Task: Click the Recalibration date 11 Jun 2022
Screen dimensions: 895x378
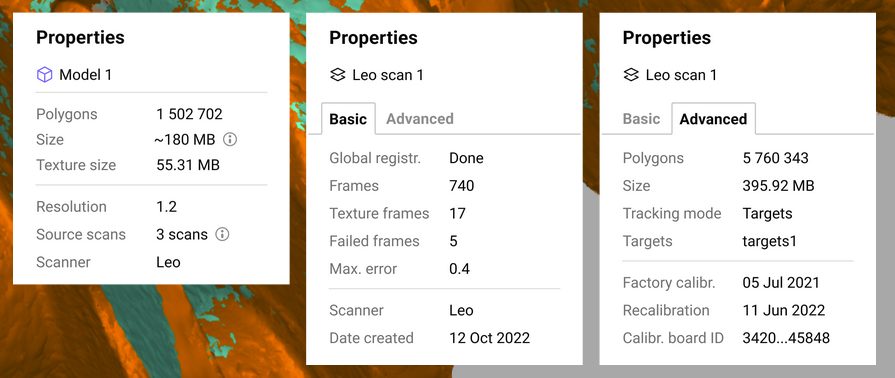Action: pos(784,311)
